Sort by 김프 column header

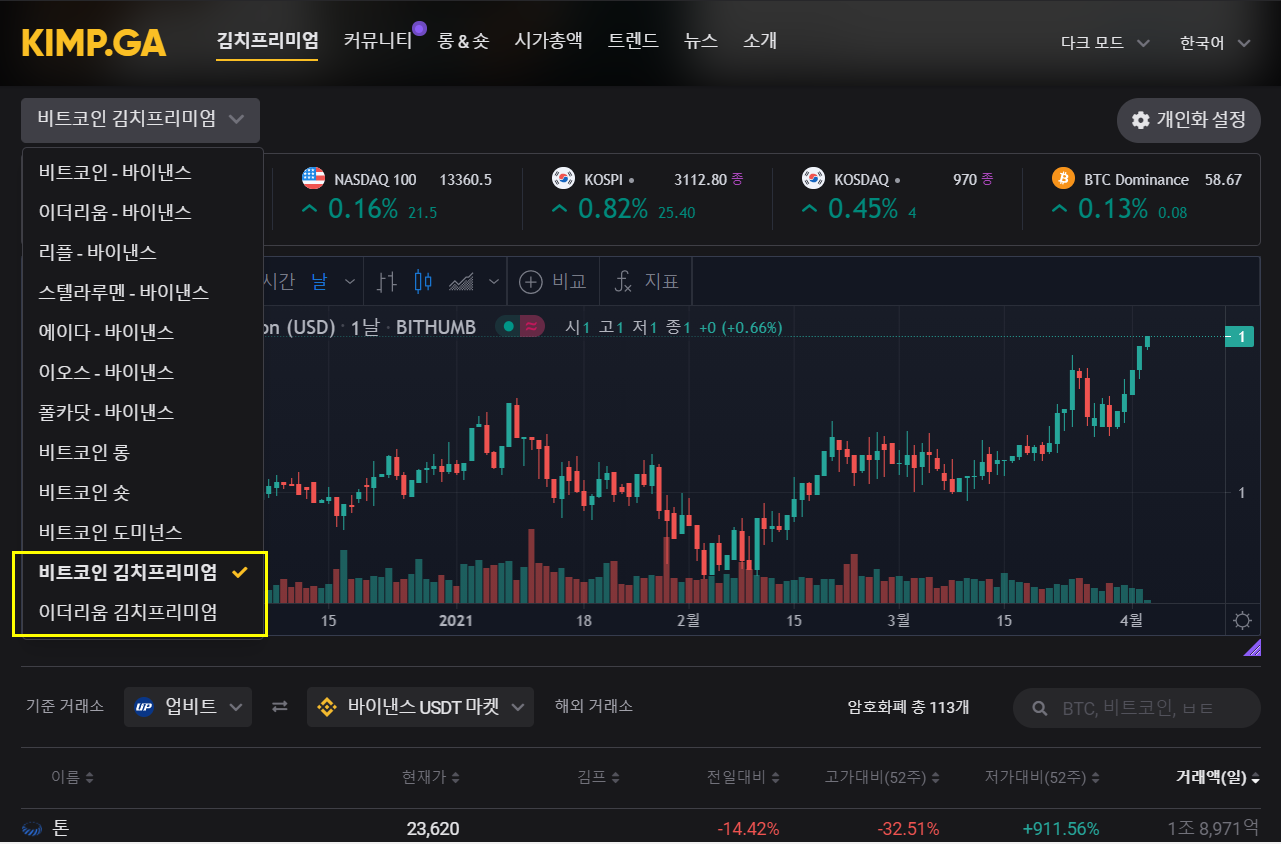tap(599, 777)
